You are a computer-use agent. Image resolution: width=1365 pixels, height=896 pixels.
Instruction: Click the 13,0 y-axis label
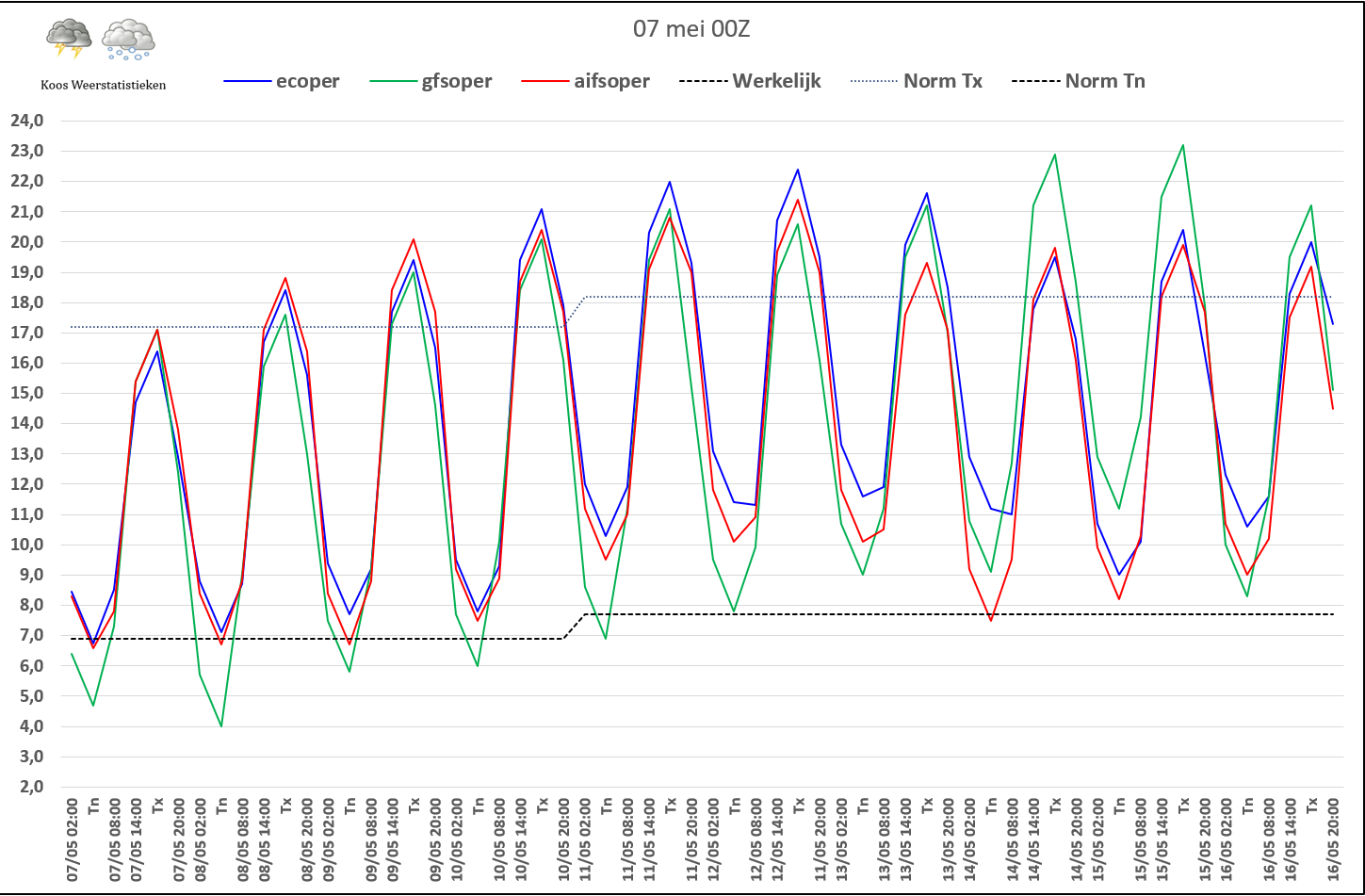[26, 453]
